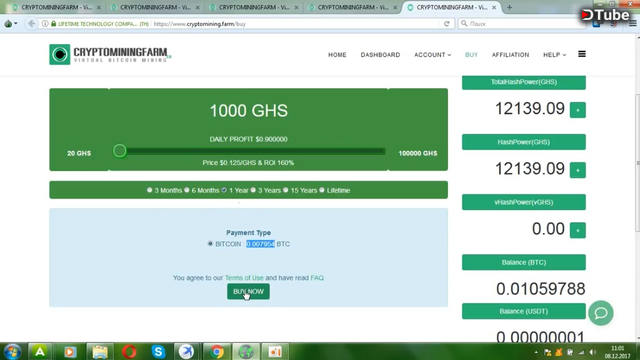Click green A application icon in taskbar
The width and height of the screenshot is (640, 360).
coord(40,351)
